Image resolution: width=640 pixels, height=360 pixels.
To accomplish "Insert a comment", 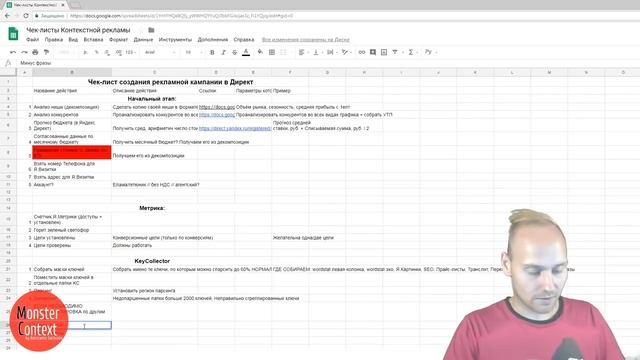I will click(x=373, y=52).
